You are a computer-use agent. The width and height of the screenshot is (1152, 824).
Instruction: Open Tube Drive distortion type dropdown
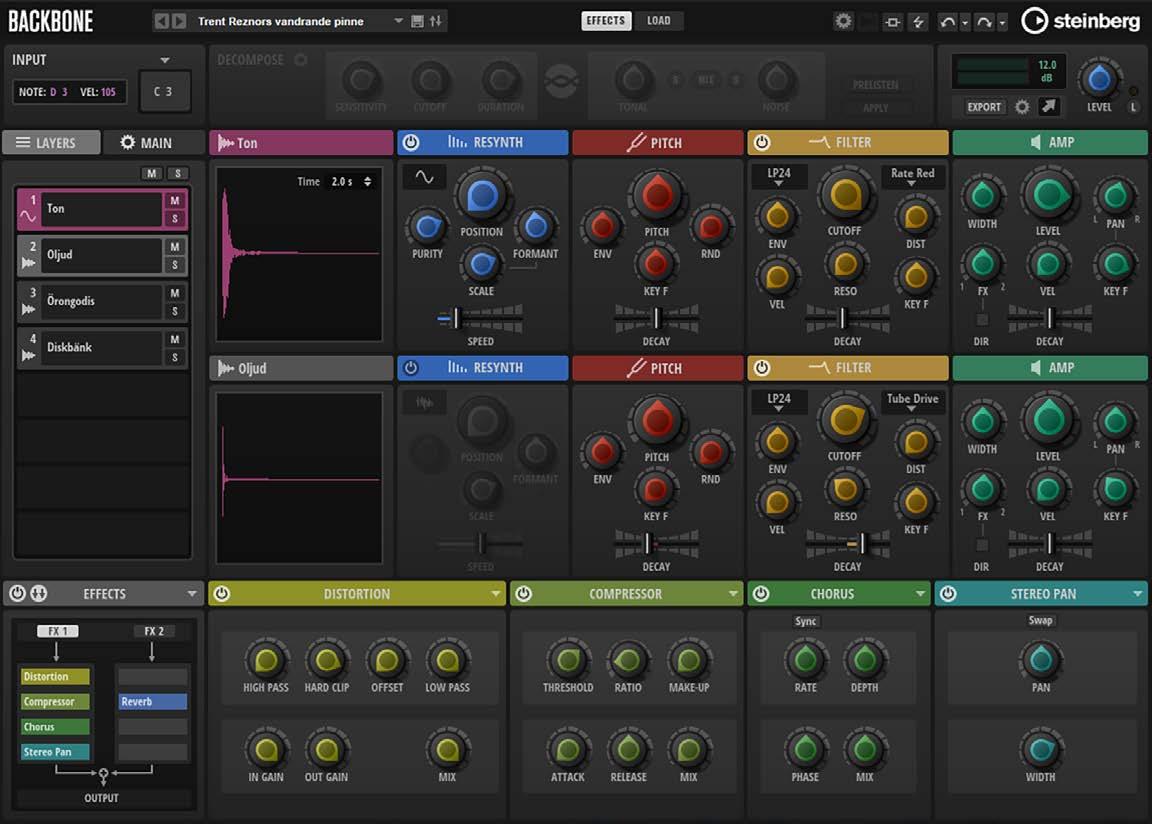pyautogui.click(x=912, y=402)
